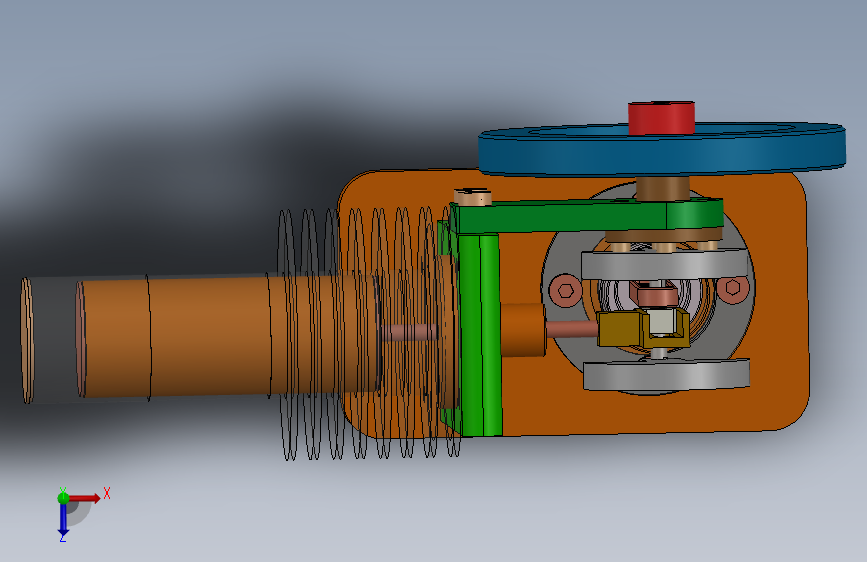Select the green vertical support plate
Image resolution: width=867 pixels, height=562 pixels.
click(480, 334)
